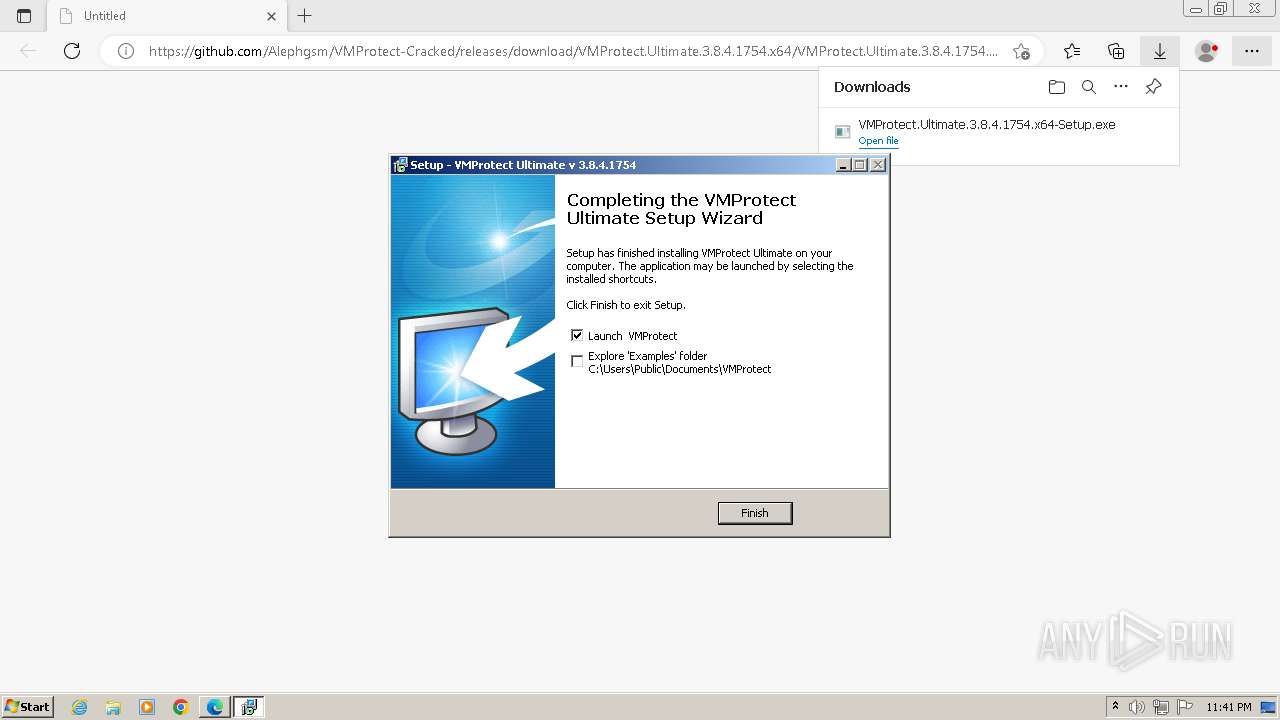Close the Untitled browser tab
1280x720 pixels.
[x=272, y=16]
